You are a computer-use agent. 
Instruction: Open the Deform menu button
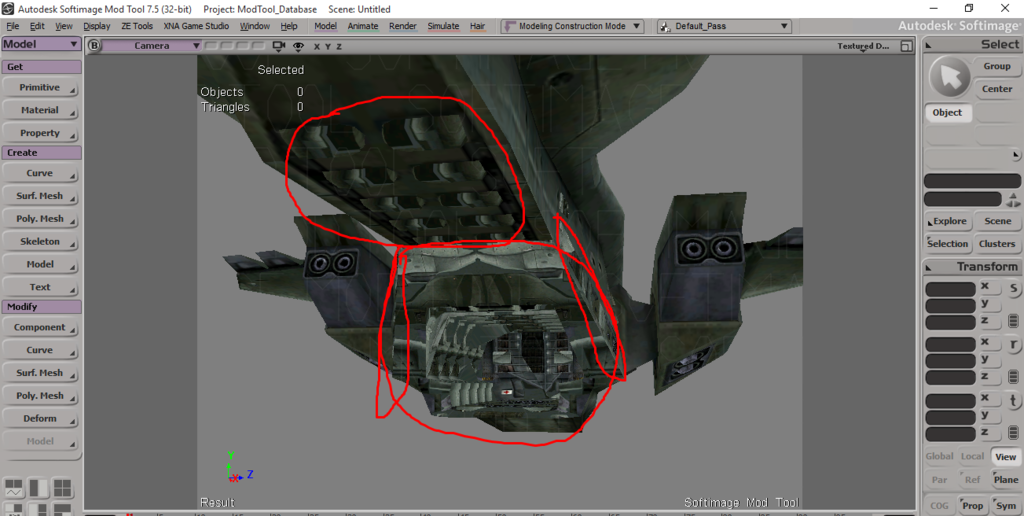point(40,419)
